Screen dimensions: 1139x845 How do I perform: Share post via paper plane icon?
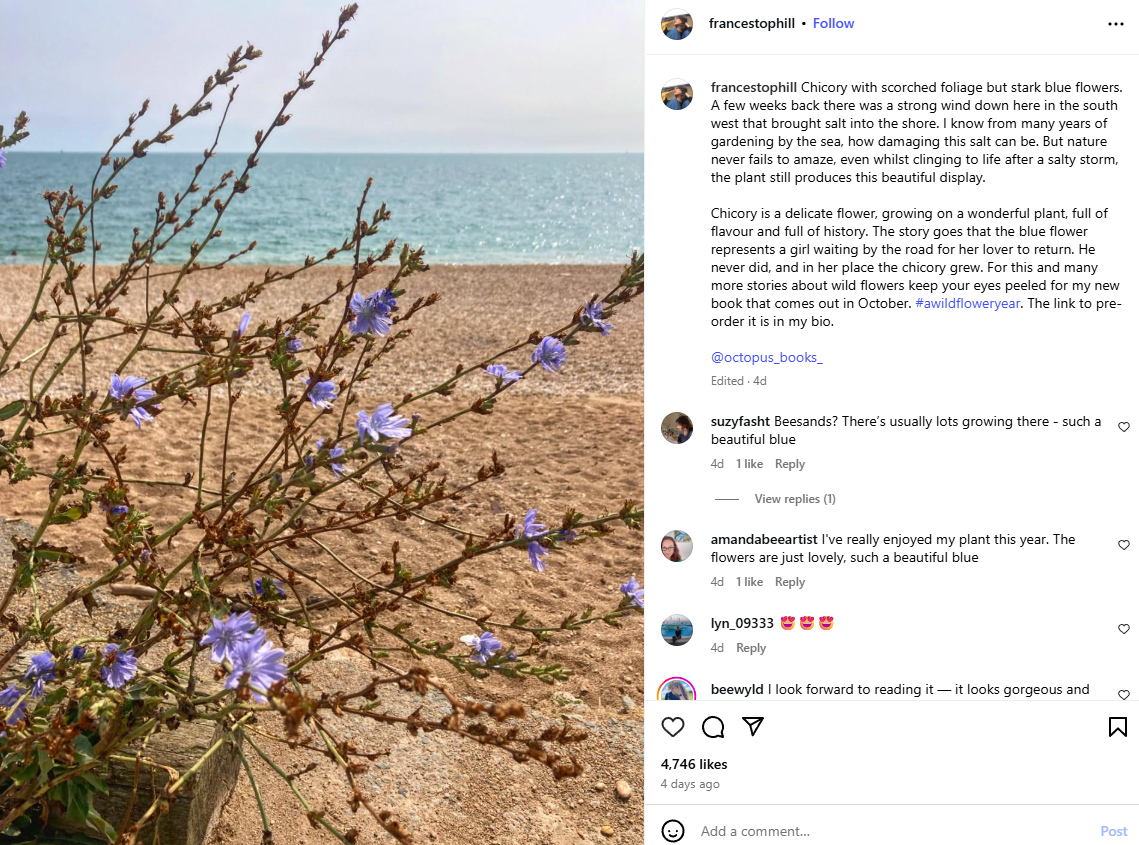(x=753, y=727)
